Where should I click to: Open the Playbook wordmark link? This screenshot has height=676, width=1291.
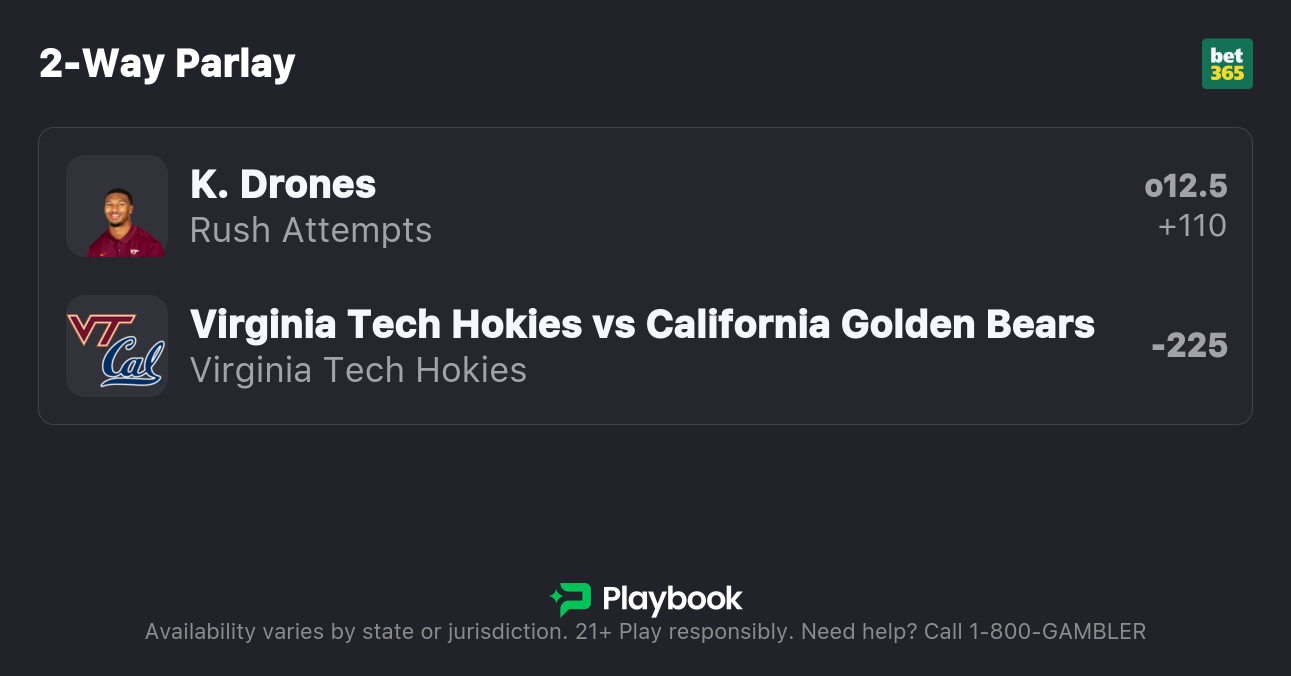tap(672, 599)
